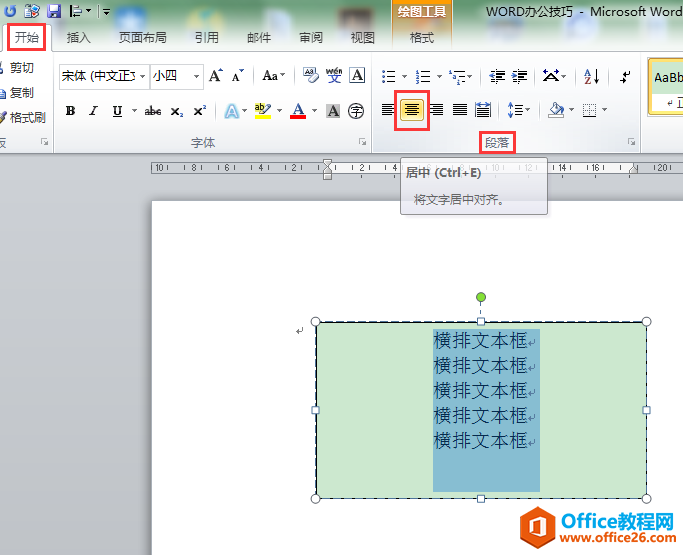Click the 剪切 (Cut) button
Viewport: 683px width, 555px height.
[x=21, y=68]
